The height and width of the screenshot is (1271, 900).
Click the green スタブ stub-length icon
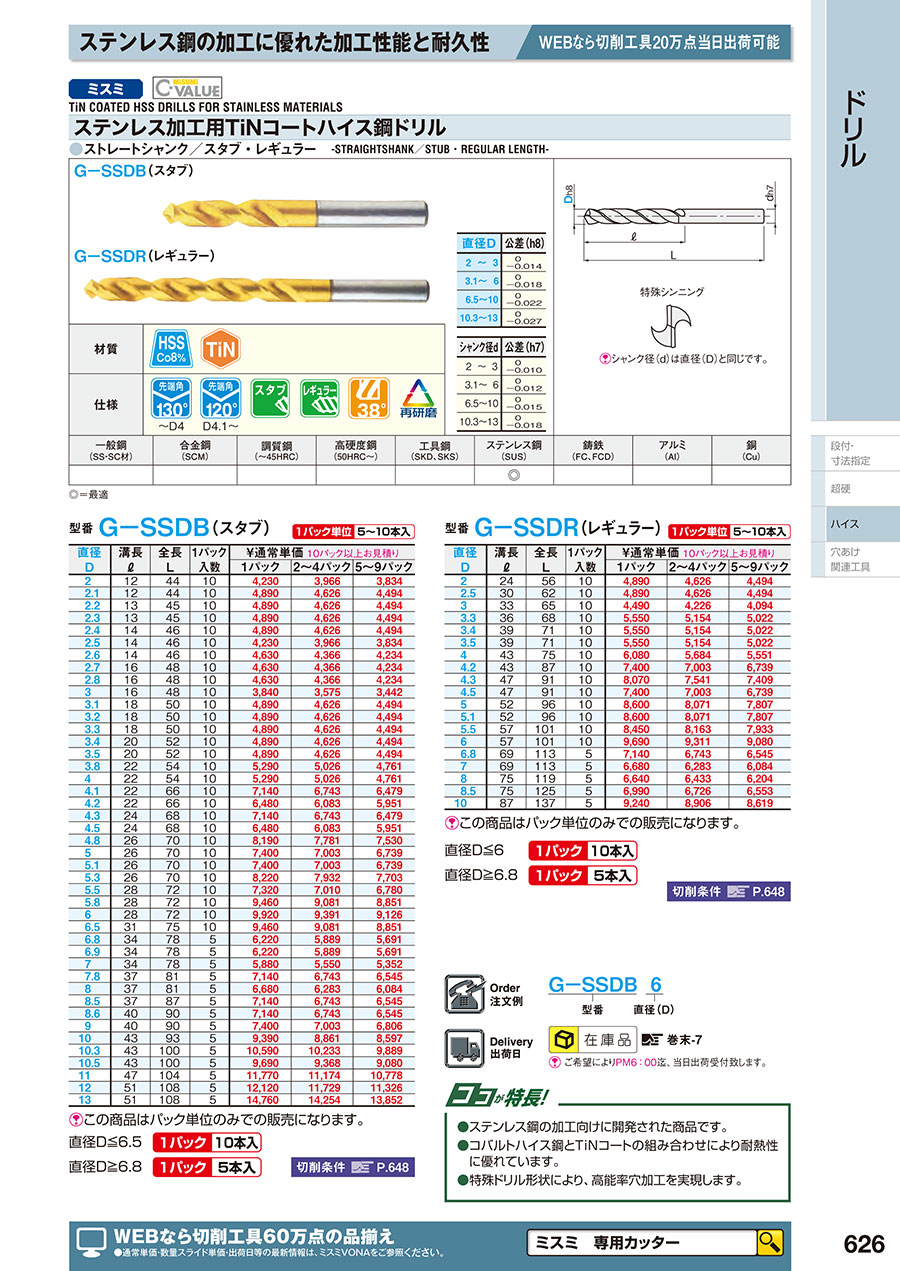click(x=270, y=399)
